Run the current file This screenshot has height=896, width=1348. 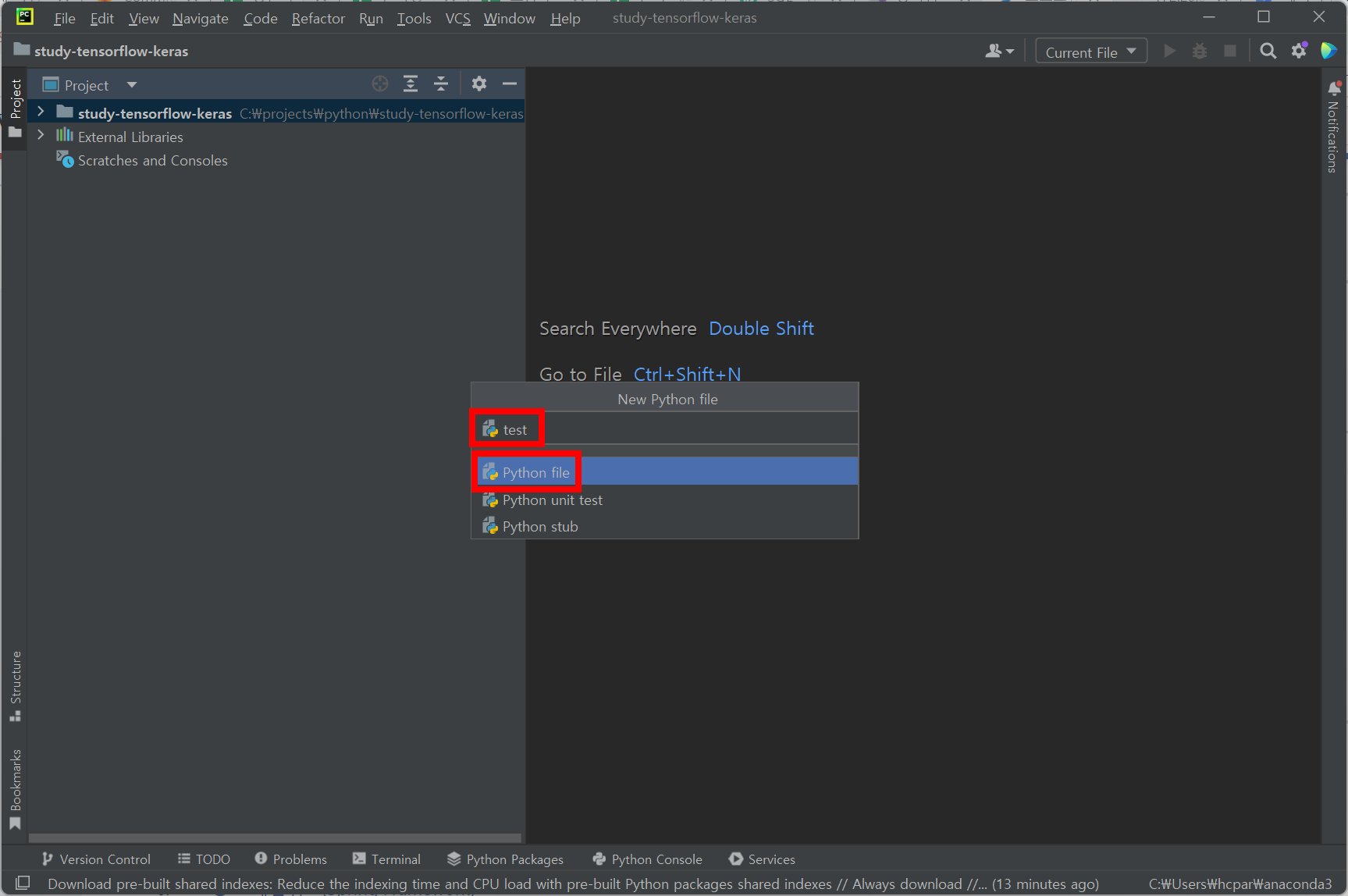coord(1169,52)
